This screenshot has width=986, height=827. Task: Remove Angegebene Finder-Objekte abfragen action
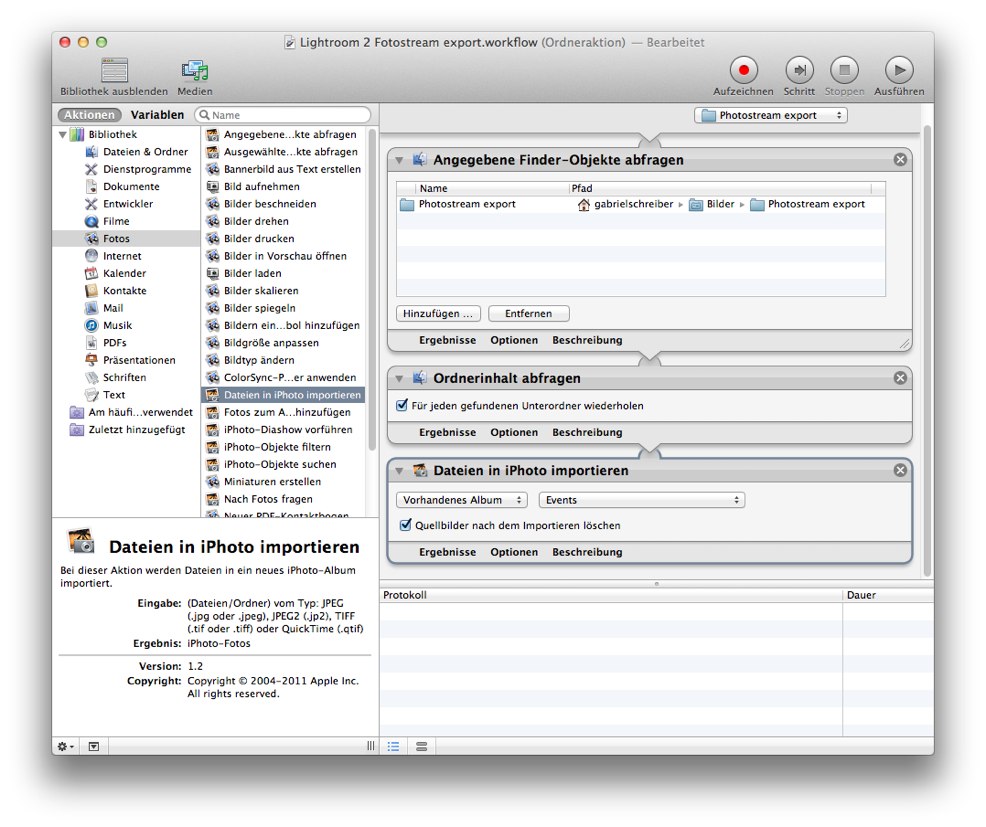point(900,160)
